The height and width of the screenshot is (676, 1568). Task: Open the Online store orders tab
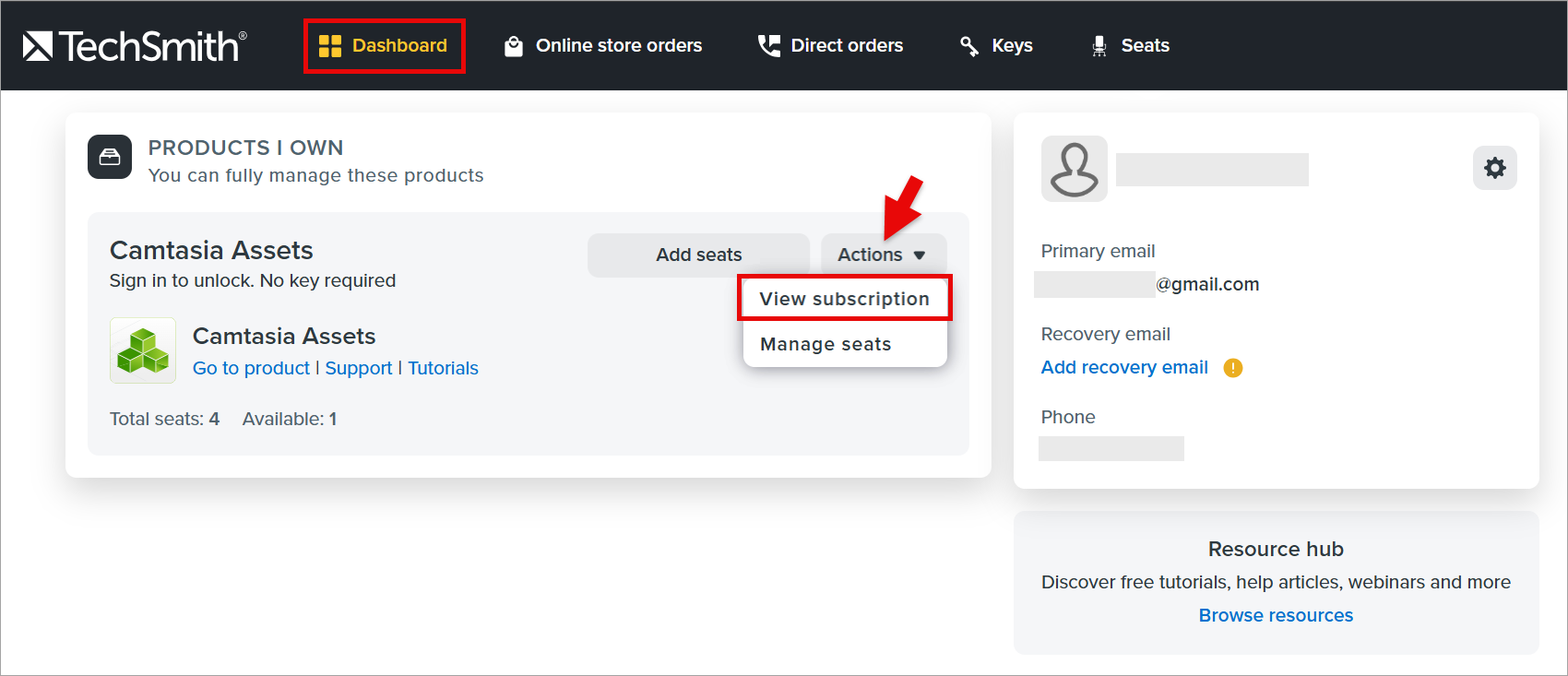[603, 46]
